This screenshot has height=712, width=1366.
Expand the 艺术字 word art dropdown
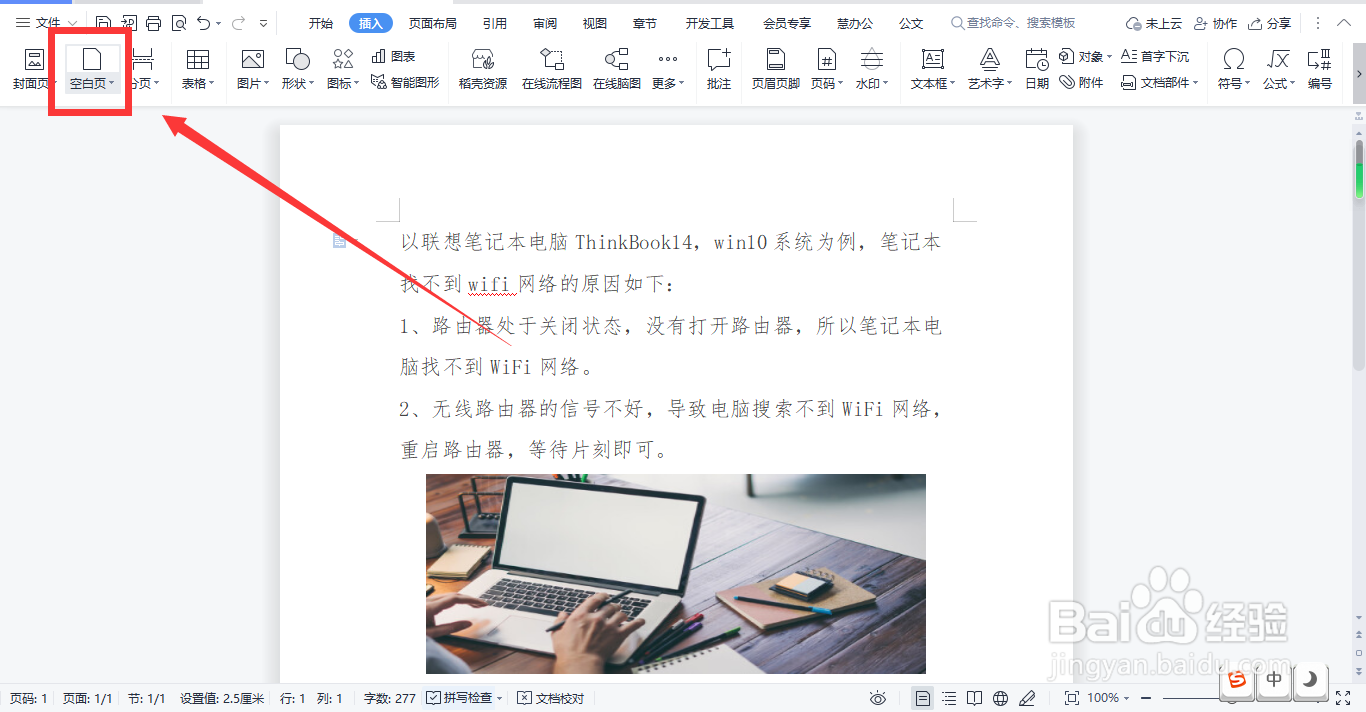coord(1010,84)
